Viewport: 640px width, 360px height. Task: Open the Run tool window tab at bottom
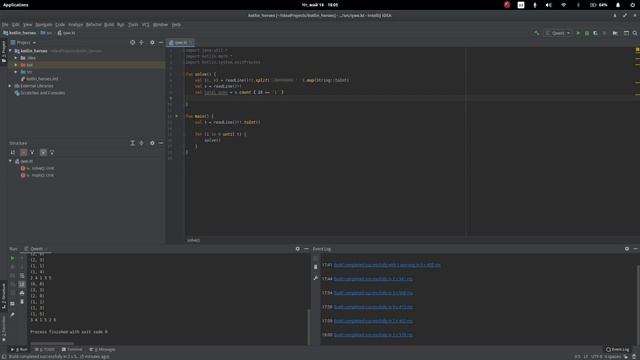20,349
